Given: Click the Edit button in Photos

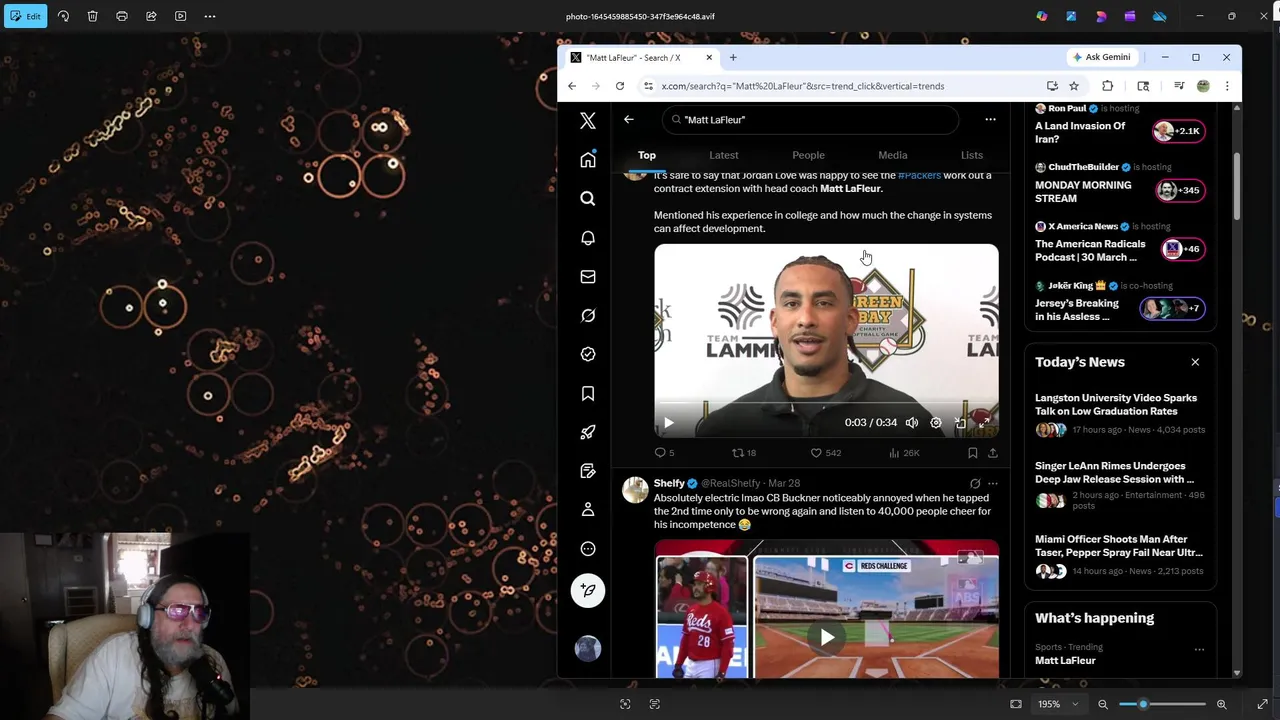Looking at the screenshot, I should (24, 16).
